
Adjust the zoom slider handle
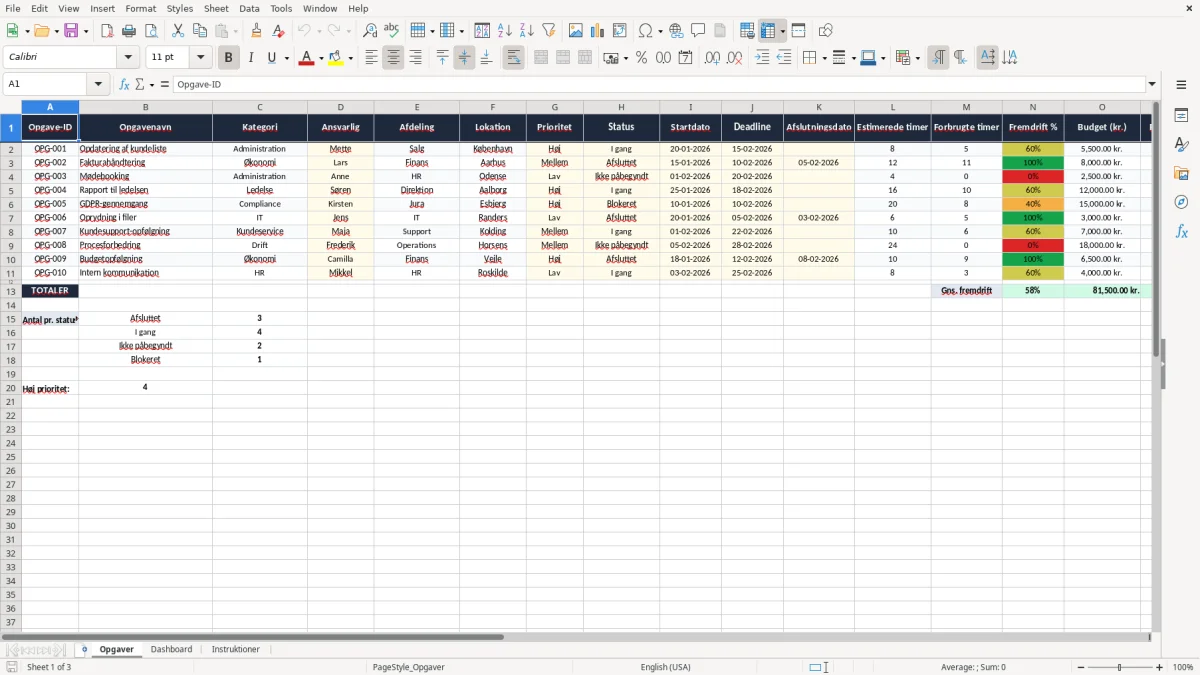pos(1119,667)
